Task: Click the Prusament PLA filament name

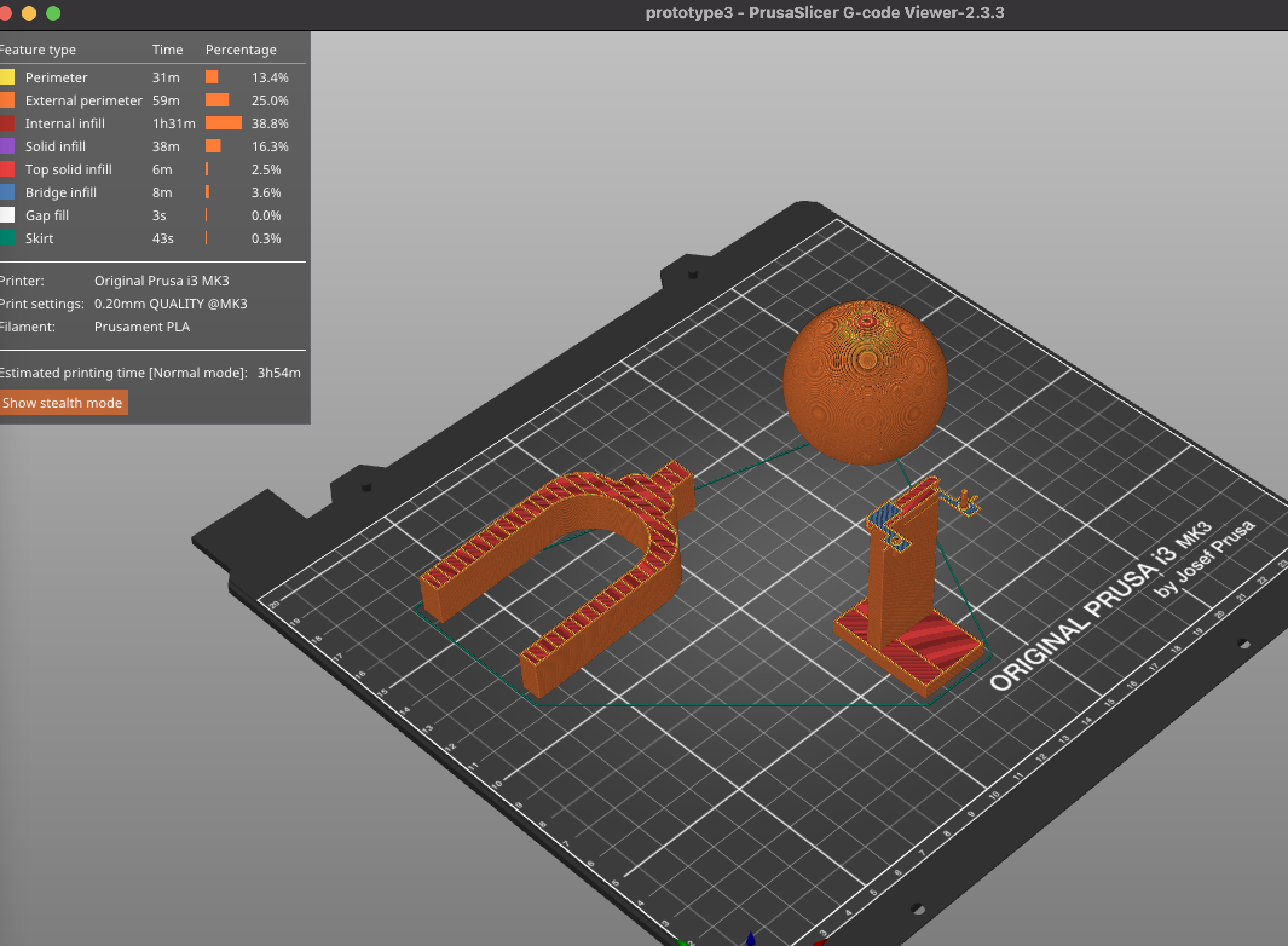Action: tap(142, 327)
